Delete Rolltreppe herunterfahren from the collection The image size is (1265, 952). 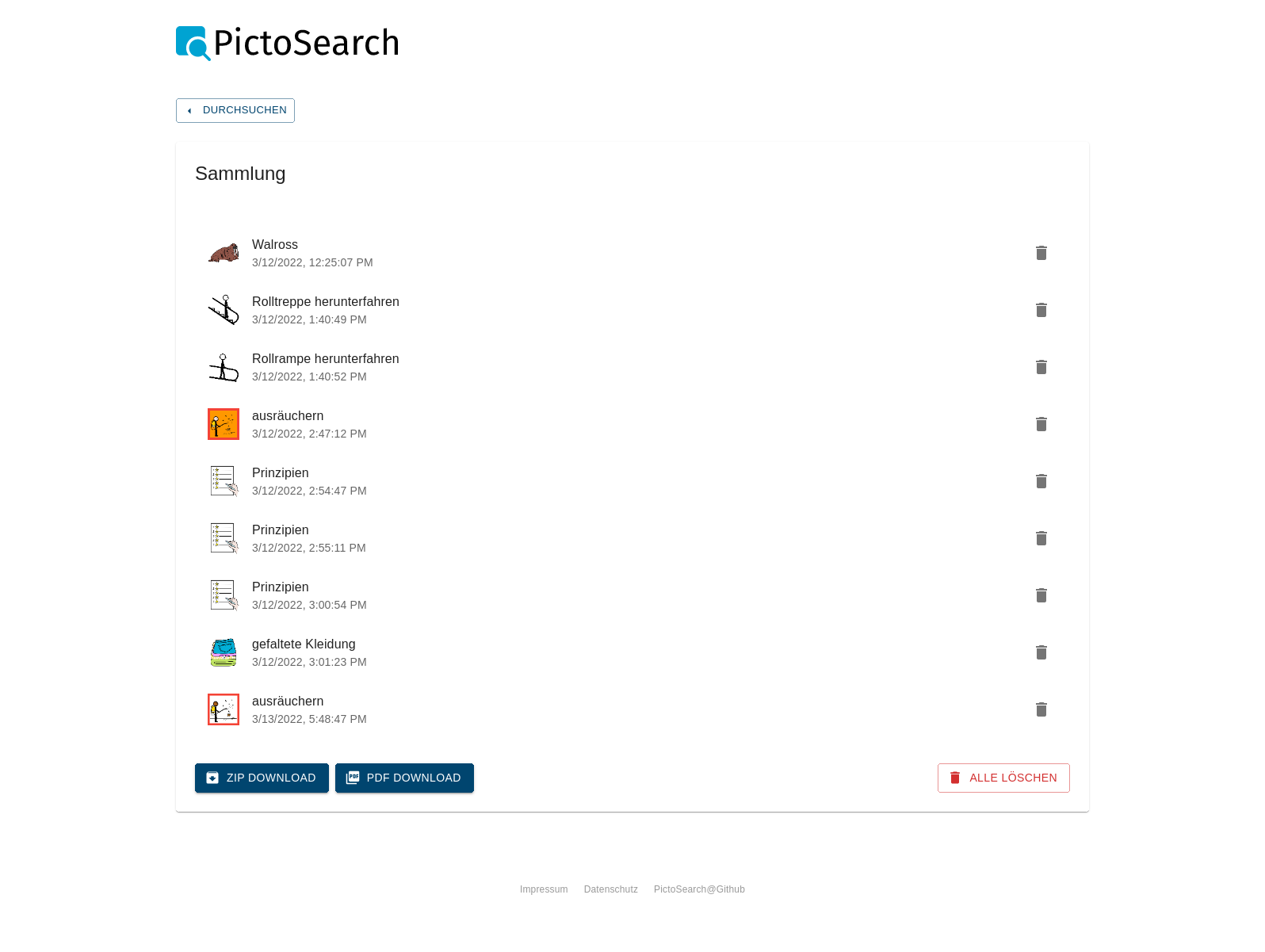coord(1041,310)
